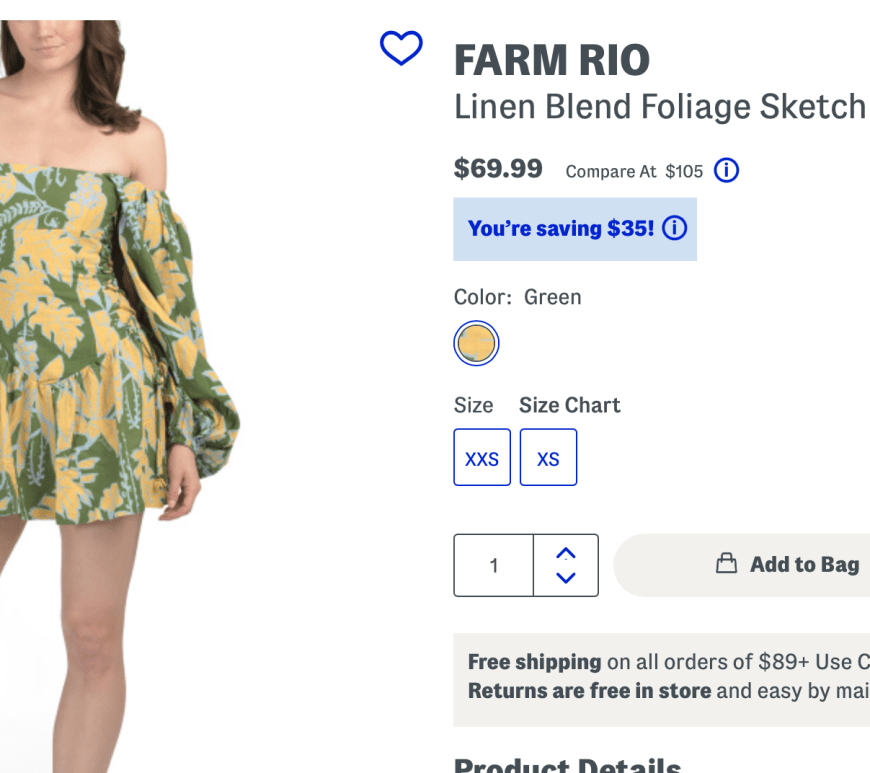Select size XS
The height and width of the screenshot is (773, 870).
(548, 458)
